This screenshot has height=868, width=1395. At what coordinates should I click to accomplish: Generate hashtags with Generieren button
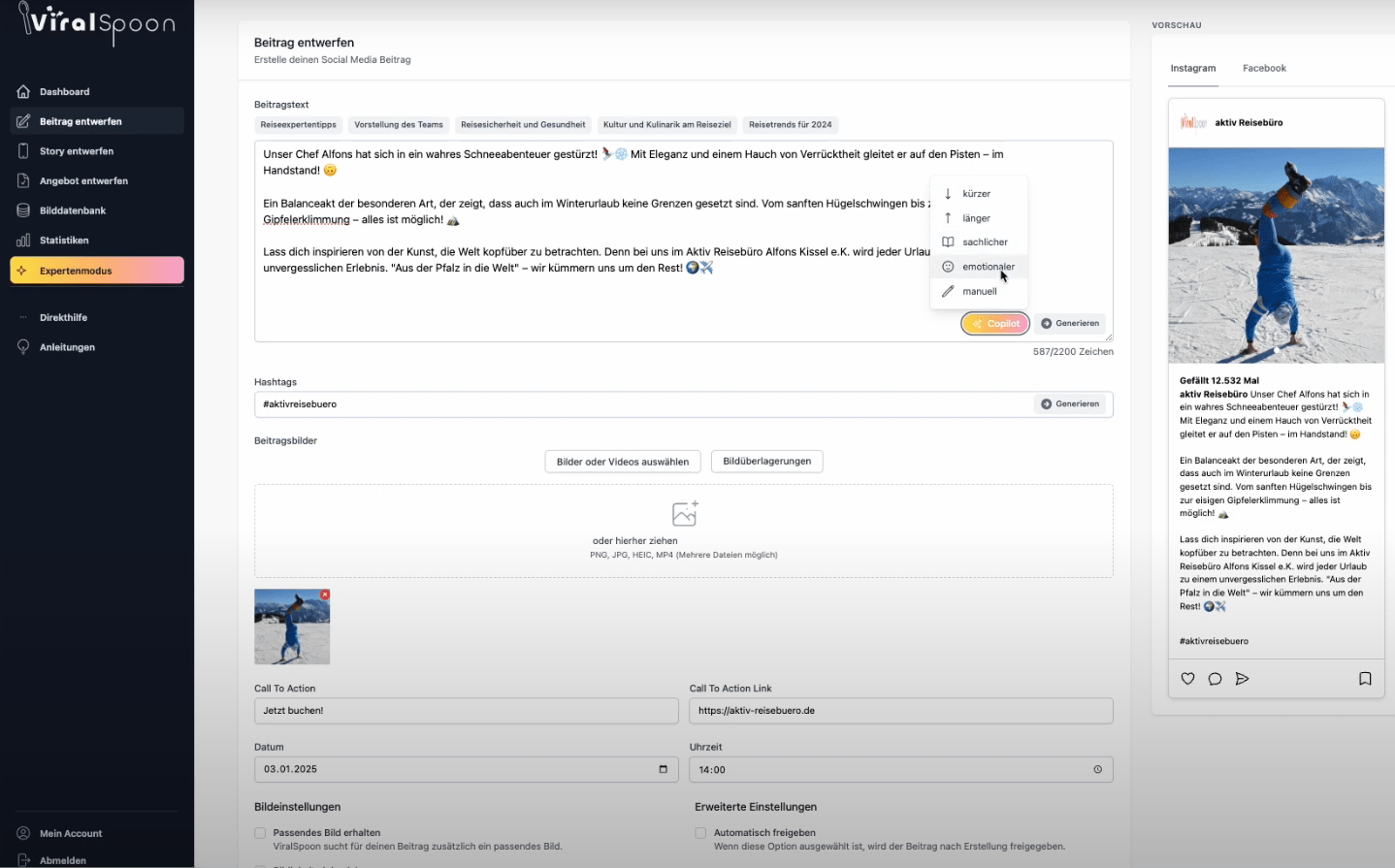[x=1071, y=404]
